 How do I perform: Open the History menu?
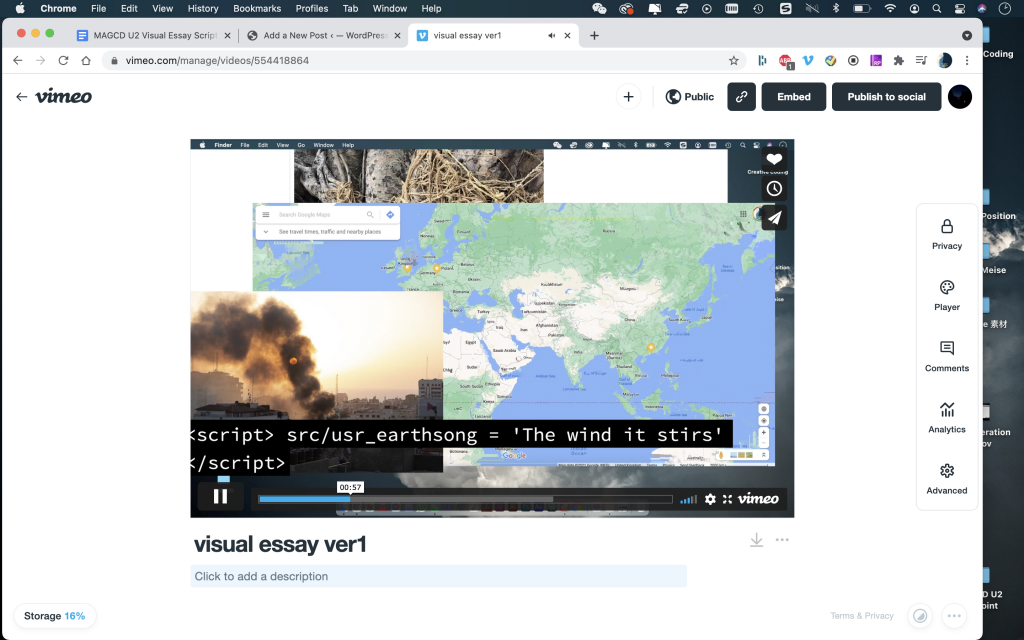202,8
